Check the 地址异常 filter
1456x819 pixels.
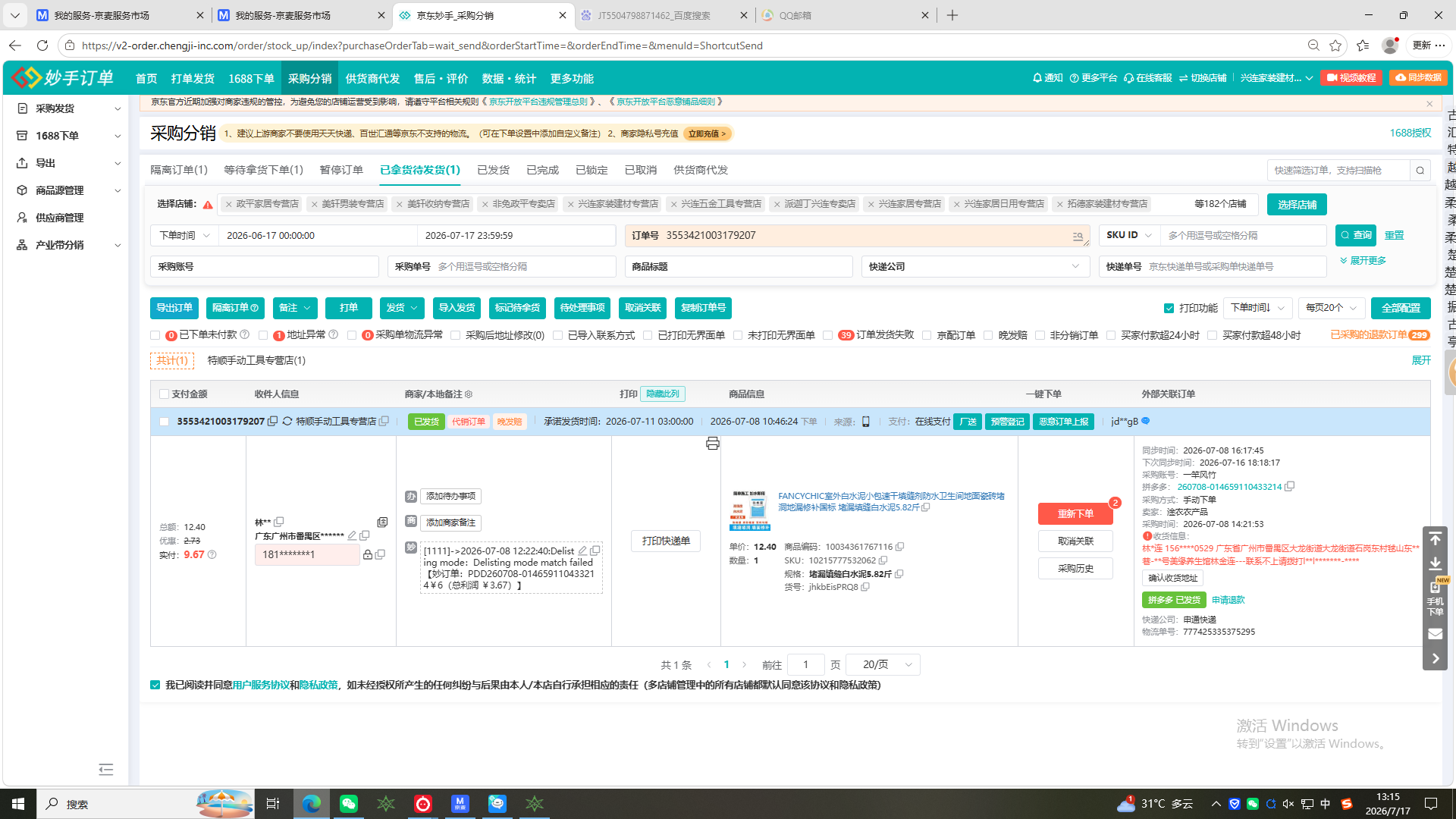(262, 335)
